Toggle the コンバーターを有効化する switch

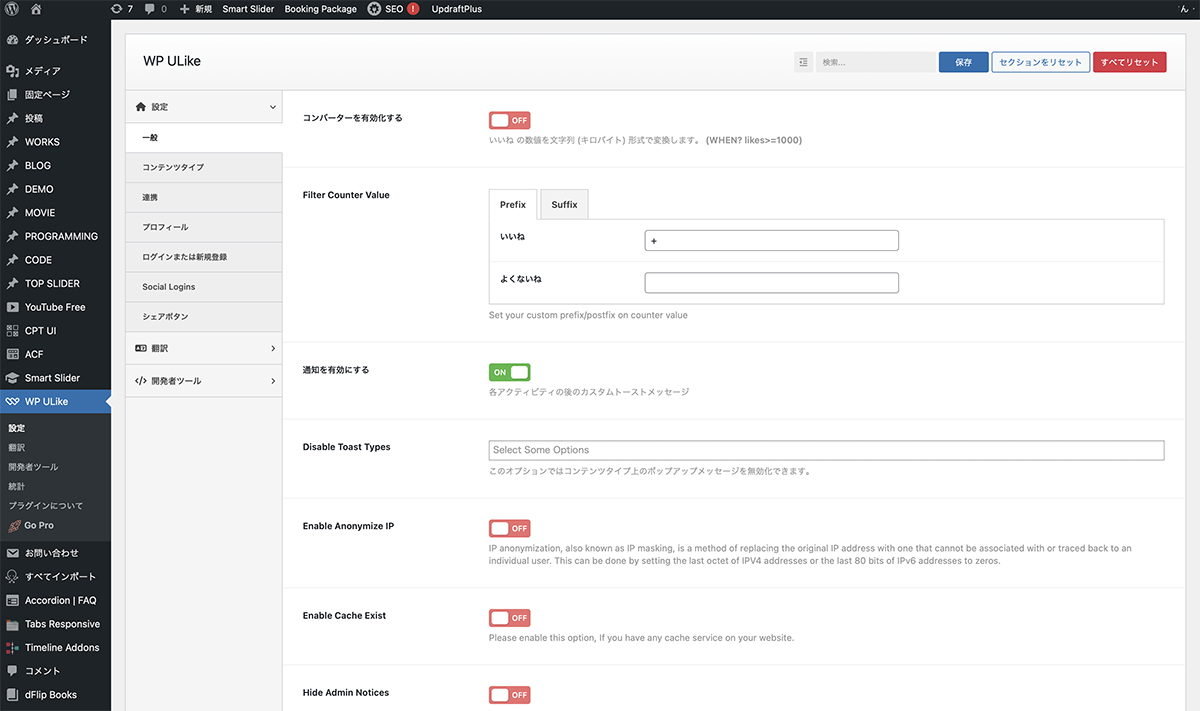(x=509, y=120)
